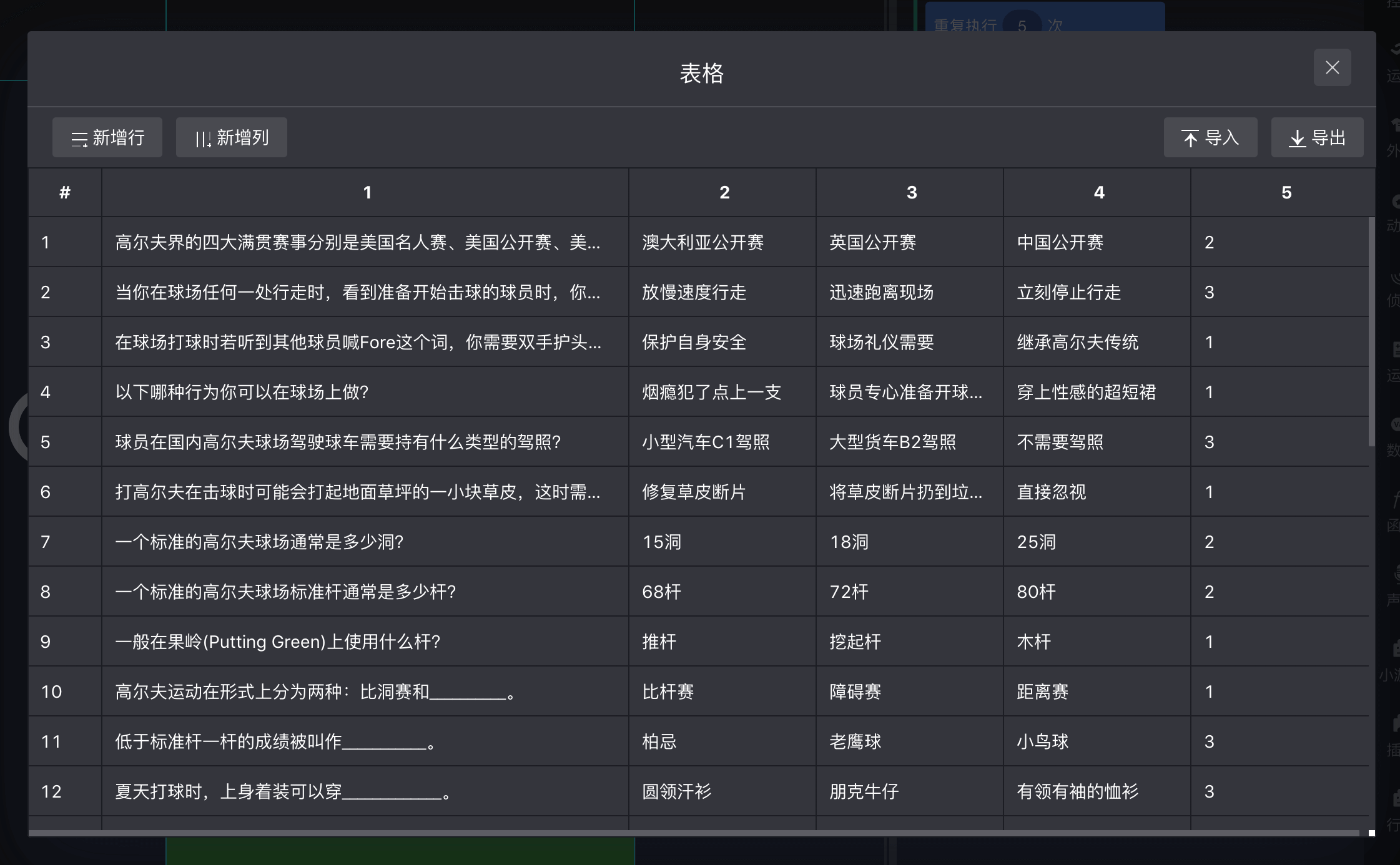Screen dimensions: 1400x865
Task: Select the 比杆赛 cell
Action: 668,692
